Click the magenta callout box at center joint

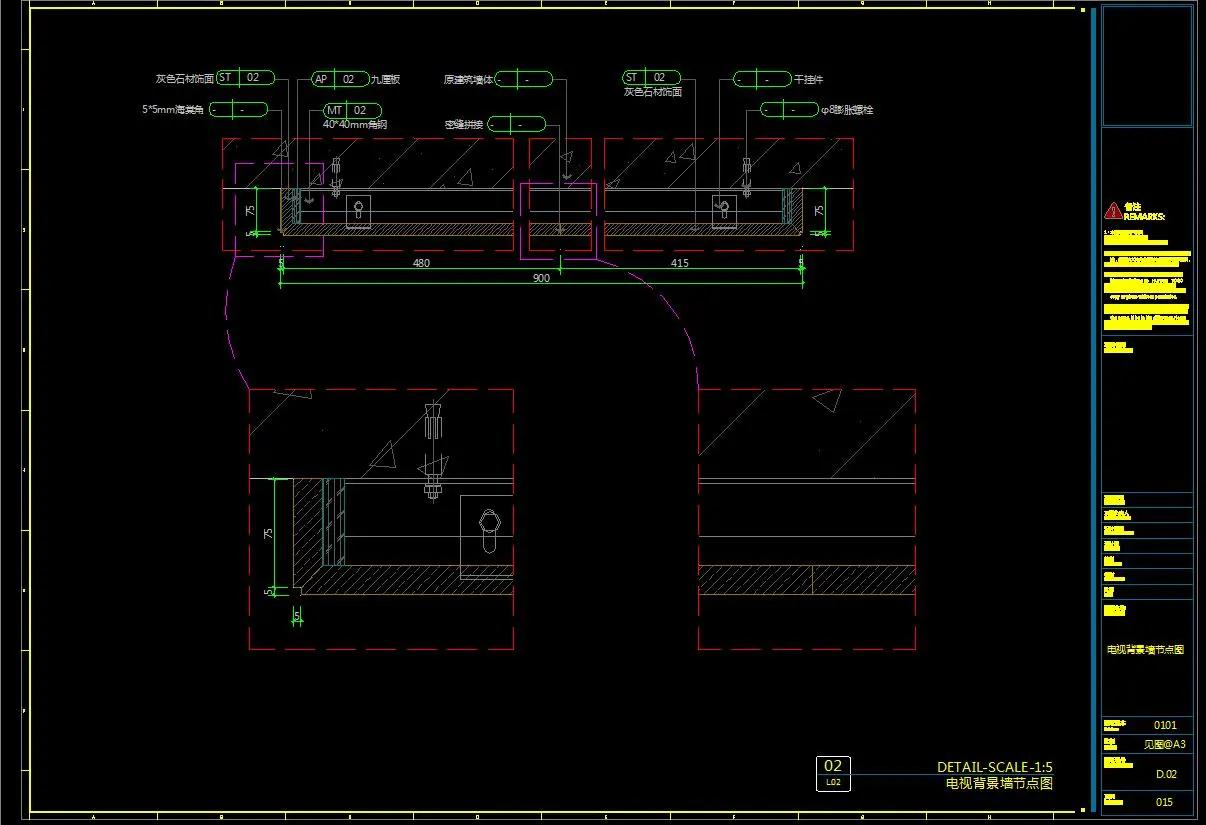pos(558,220)
